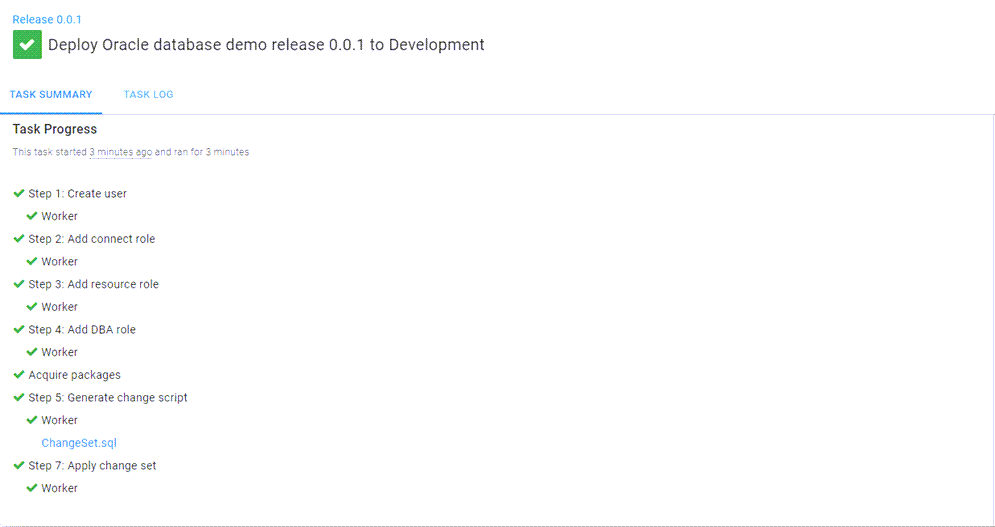Download the ChangeSet.sql artifact
995x527 pixels.
click(x=79, y=443)
